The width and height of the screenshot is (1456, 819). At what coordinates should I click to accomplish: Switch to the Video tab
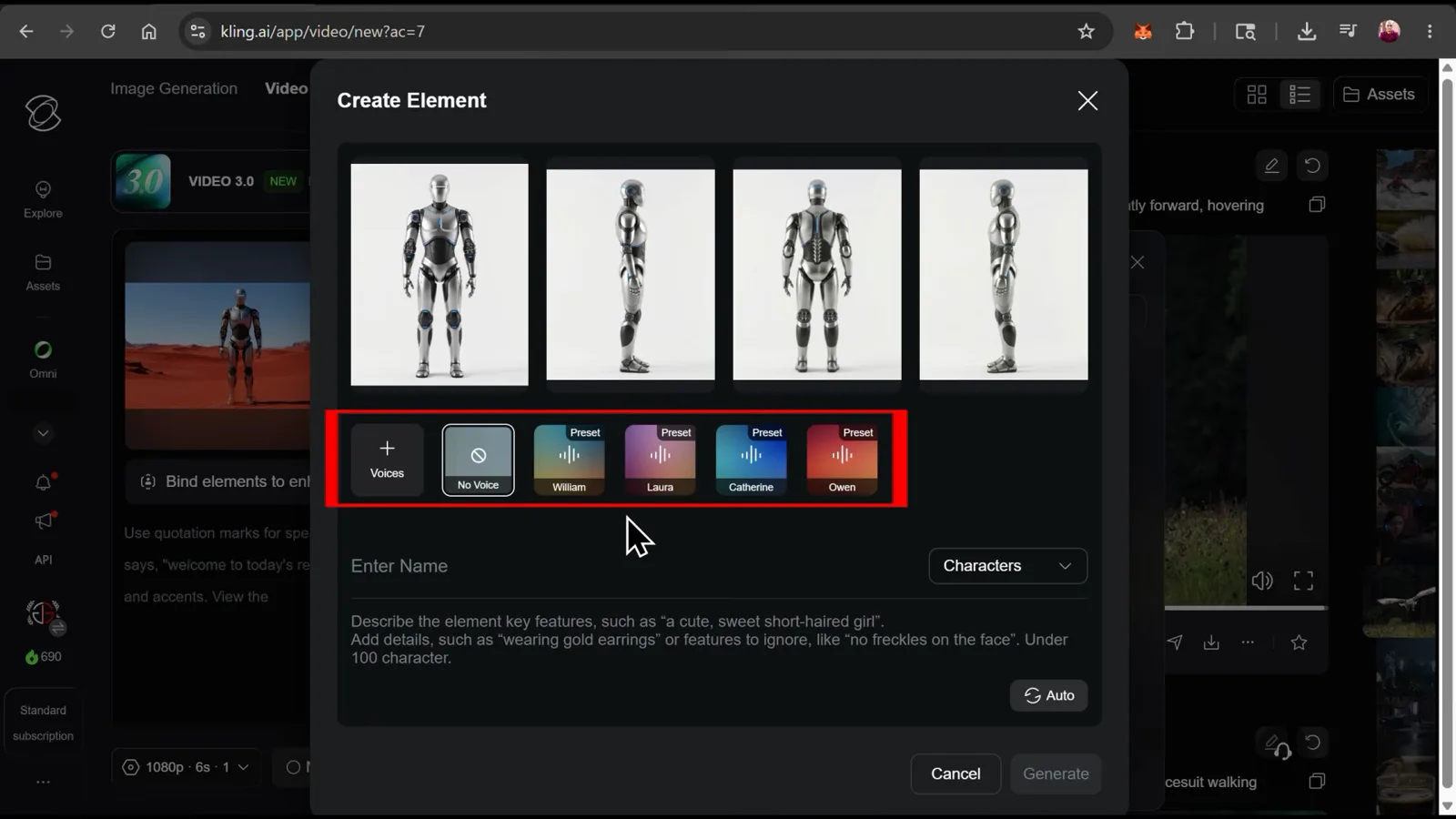[x=286, y=88]
